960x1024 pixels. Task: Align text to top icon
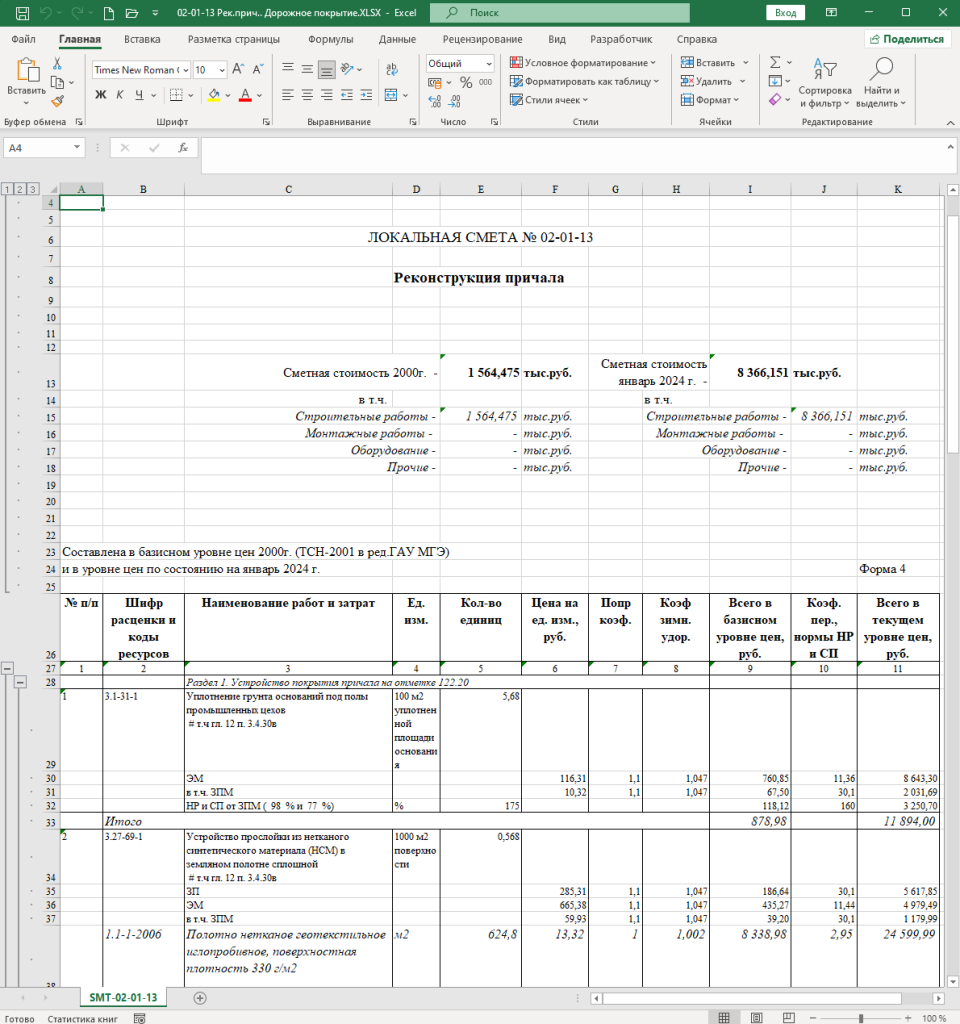tap(287, 68)
